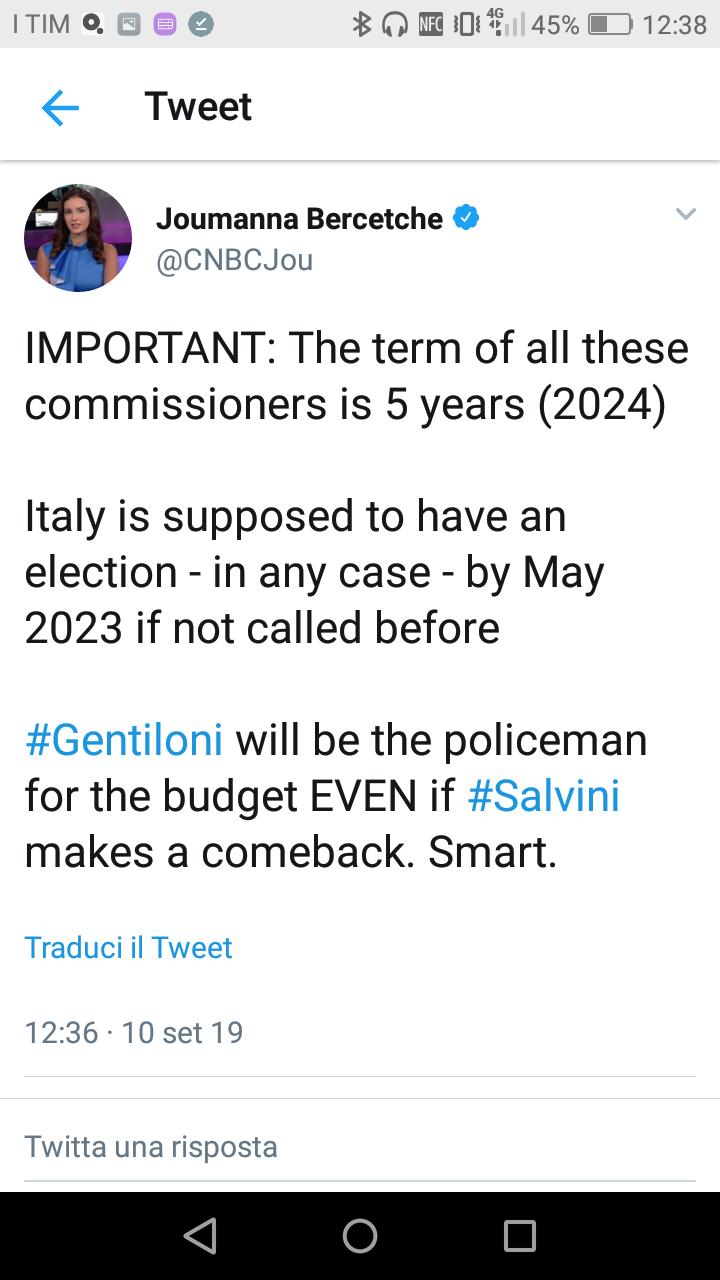Tap the Joumanna Bercetche display name
The width and height of the screenshot is (720, 1280).
pyautogui.click(x=299, y=218)
